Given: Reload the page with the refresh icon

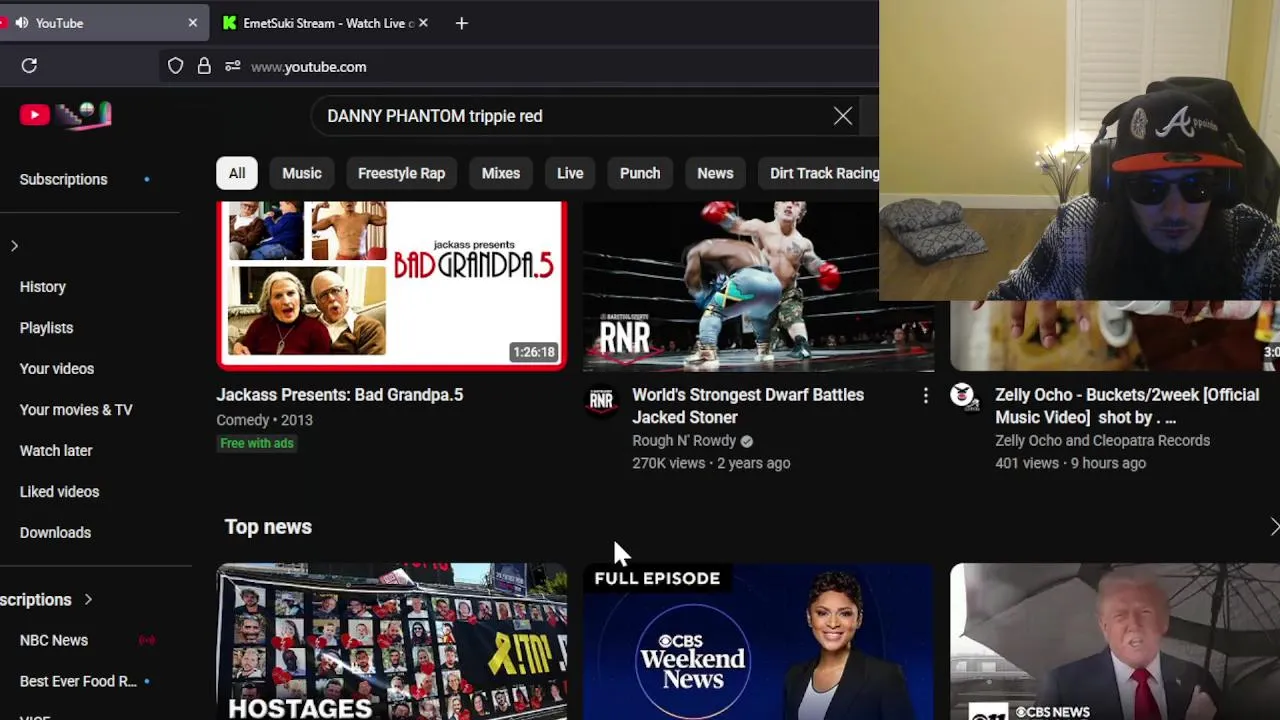Looking at the screenshot, I should click(29, 66).
